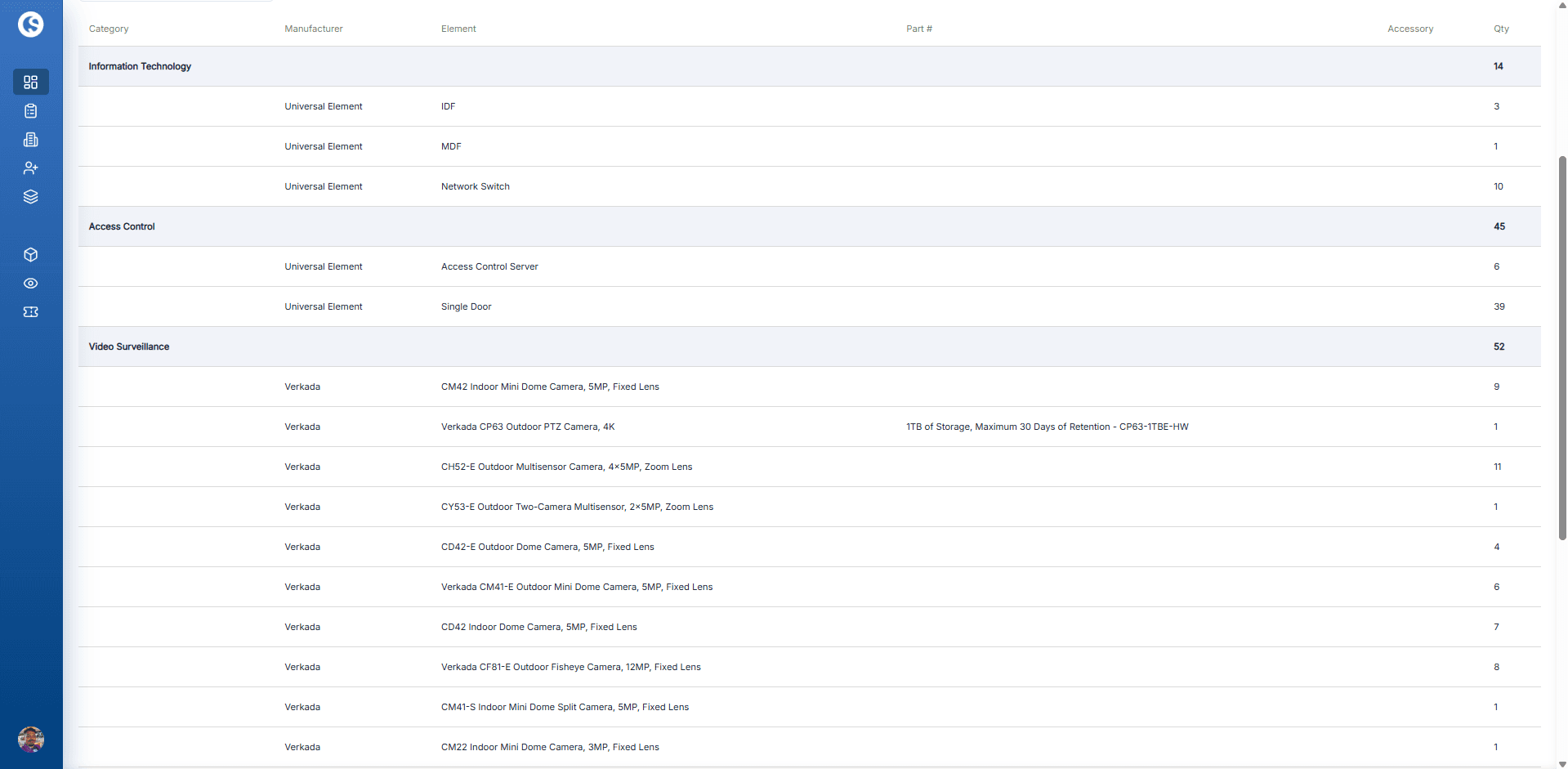Open the 3D cube icon in sidebar
Image resolution: width=1568 pixels, height=769 pixels.
31,255
